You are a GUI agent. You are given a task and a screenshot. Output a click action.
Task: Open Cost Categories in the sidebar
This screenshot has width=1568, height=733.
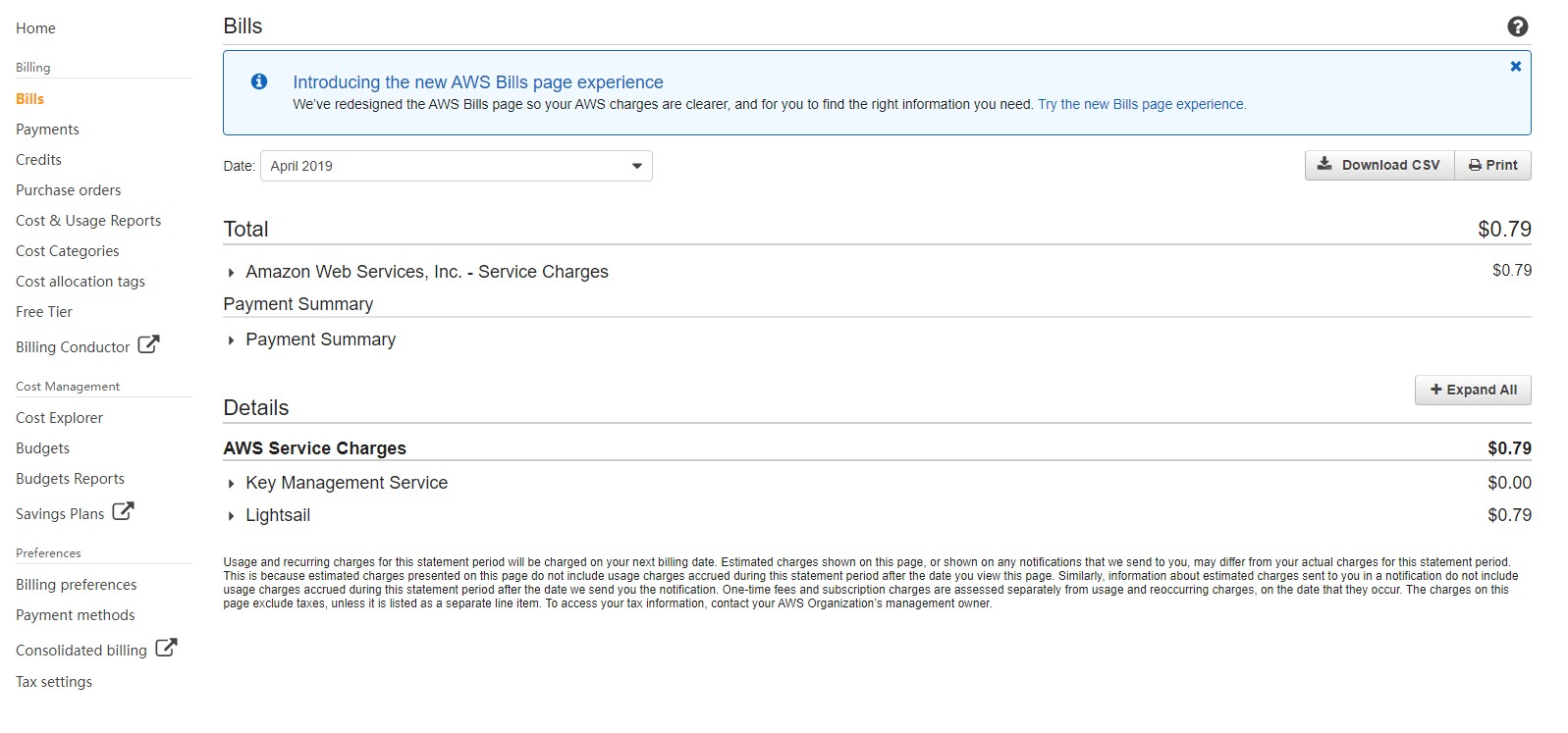[68, 251]
